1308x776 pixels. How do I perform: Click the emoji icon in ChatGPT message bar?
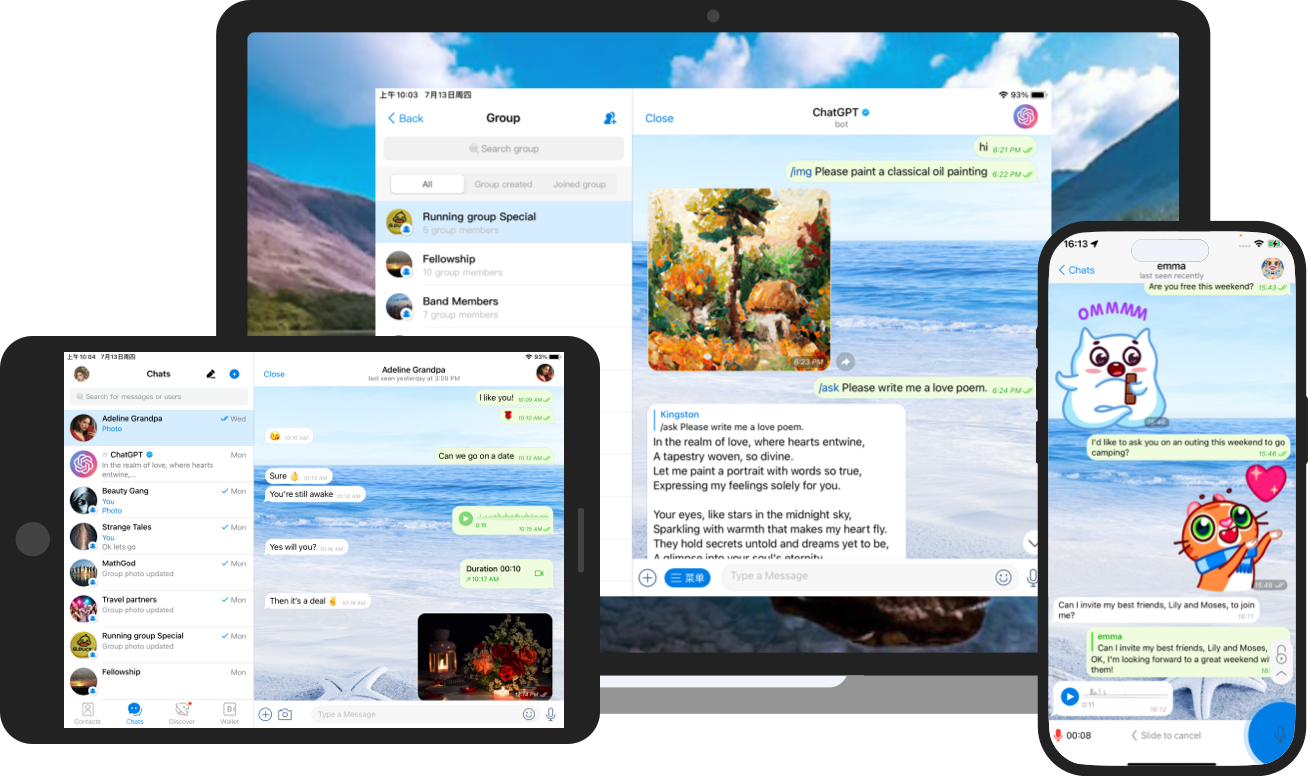tap(1003, 577)
